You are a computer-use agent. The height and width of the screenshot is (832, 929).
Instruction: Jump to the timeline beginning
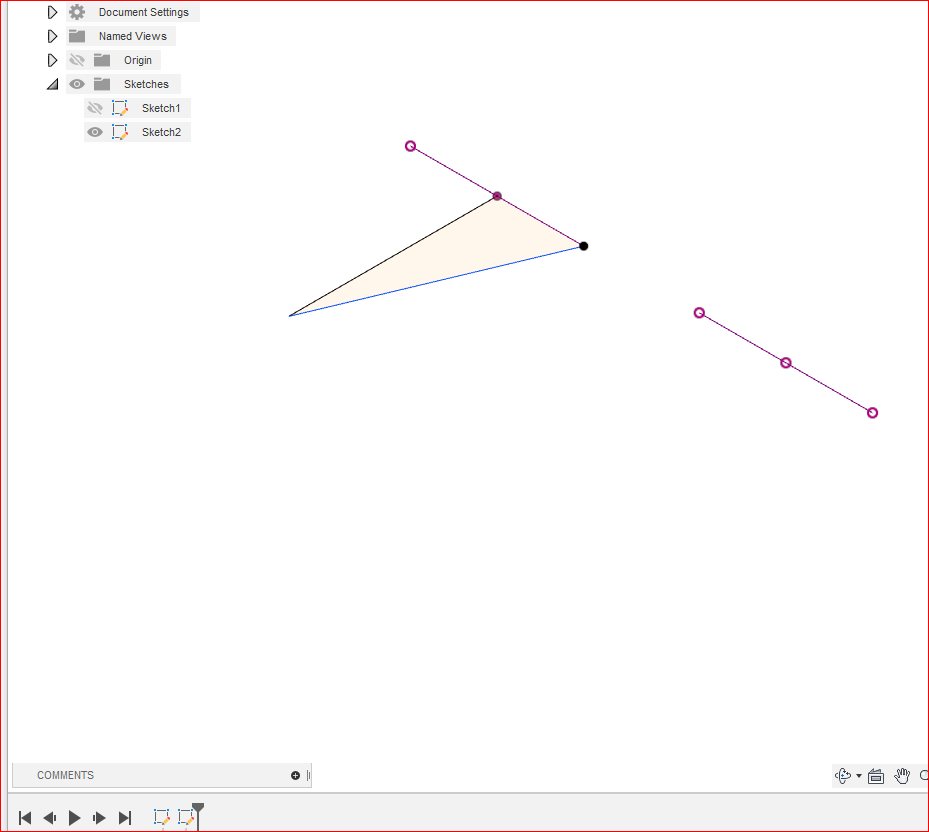coord(25,818)
